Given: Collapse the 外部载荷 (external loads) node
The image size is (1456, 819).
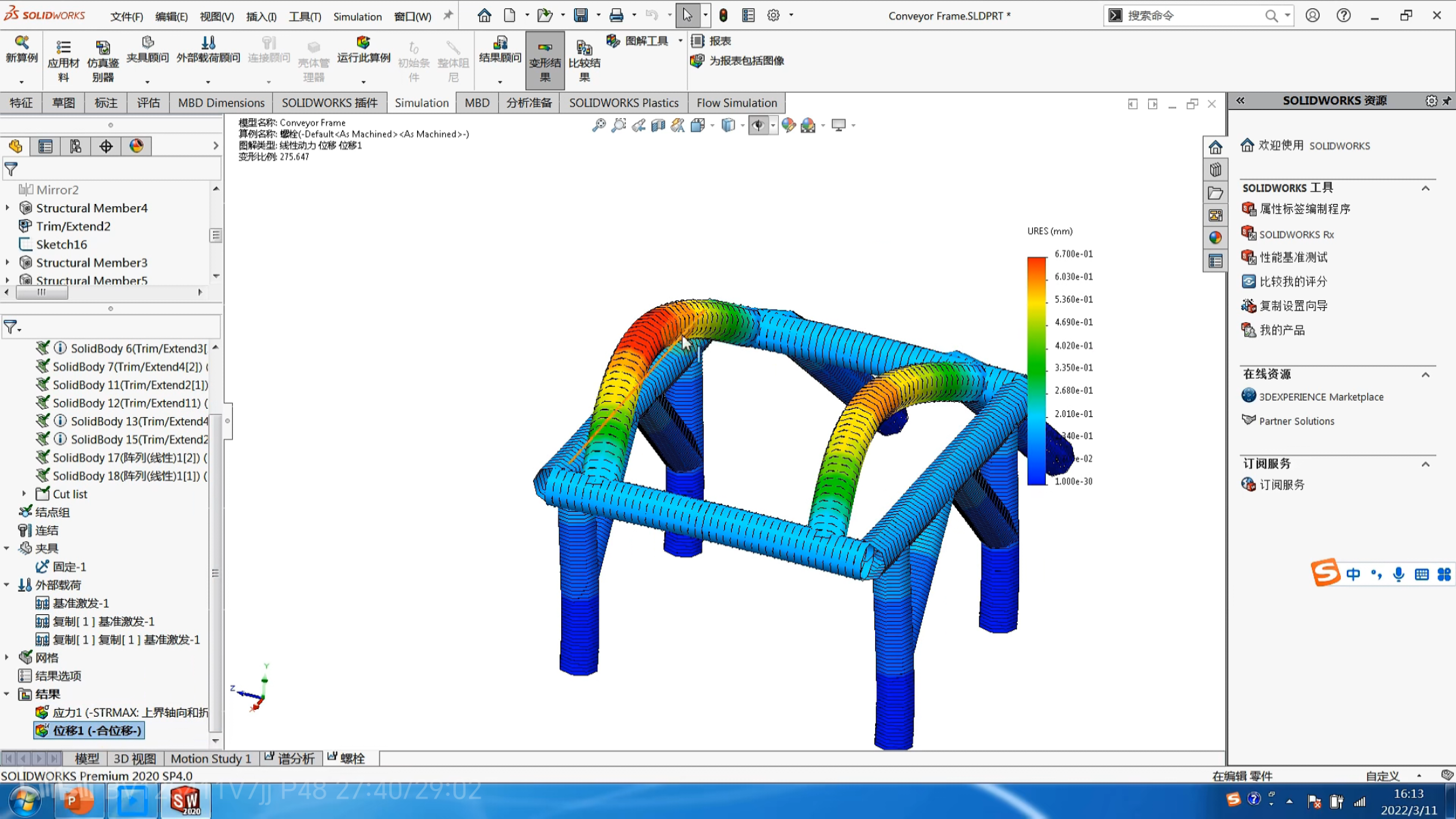Looking at the screenshot, I should coord(7,585).
